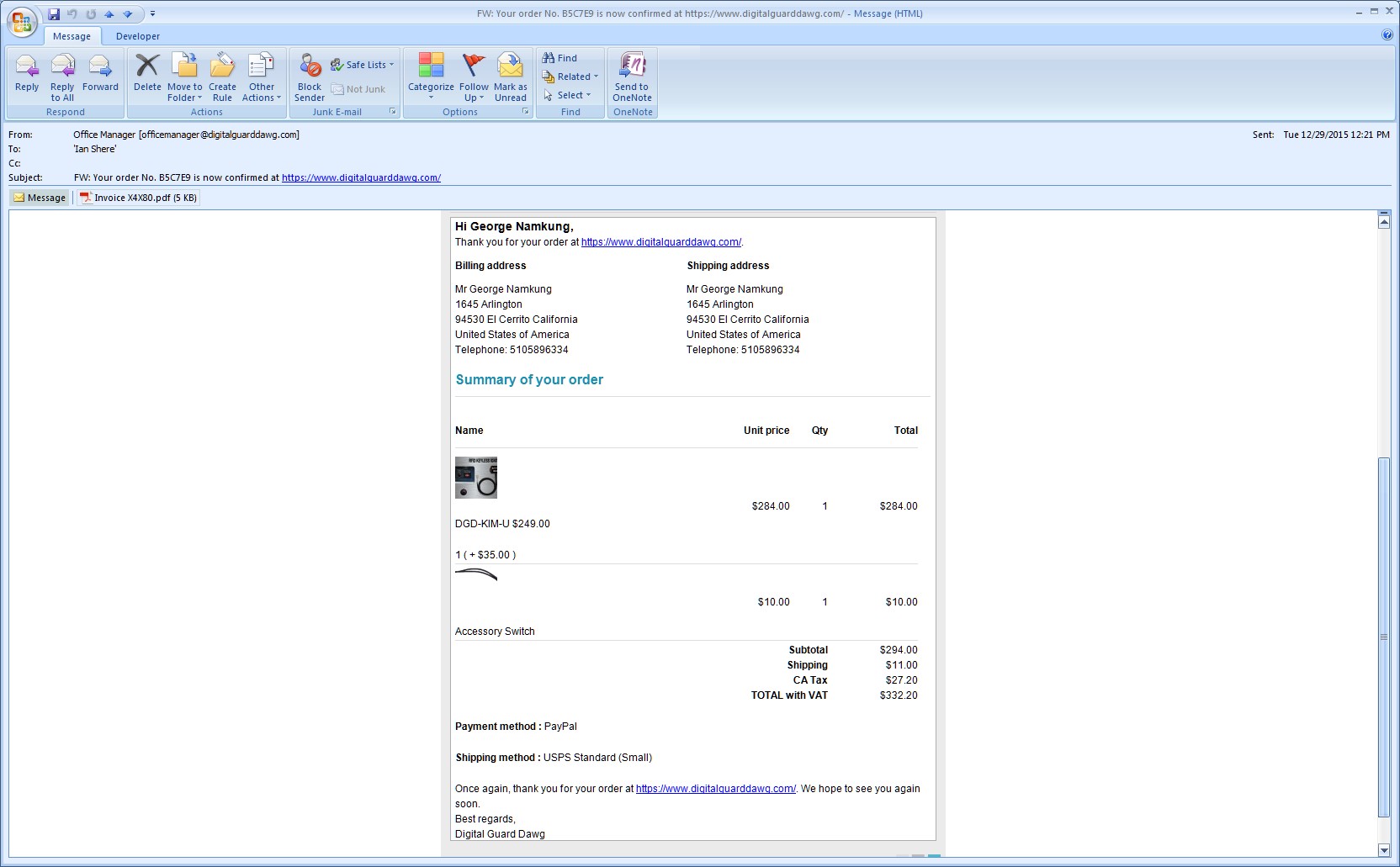Click Reply to All
Image resolution: width=1400 pixels, height=867 pixels.
coord(62,77)
